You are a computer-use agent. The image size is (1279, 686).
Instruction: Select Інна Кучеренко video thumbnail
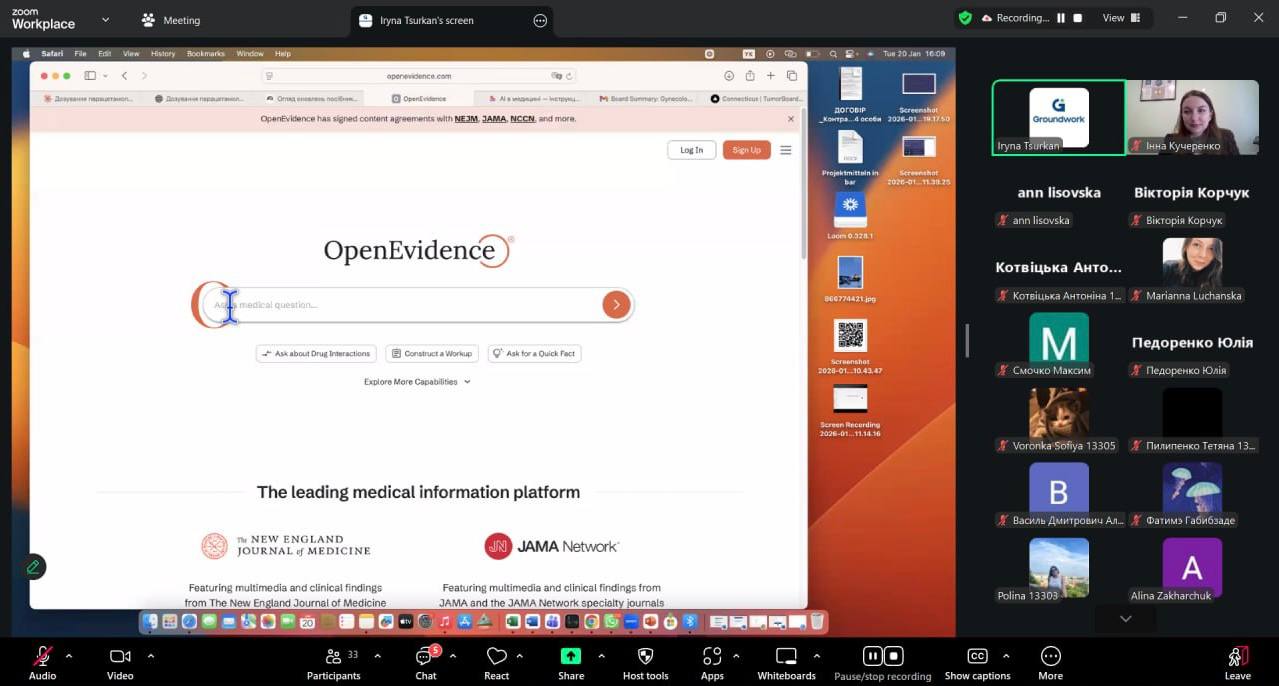coord(1192,117)
